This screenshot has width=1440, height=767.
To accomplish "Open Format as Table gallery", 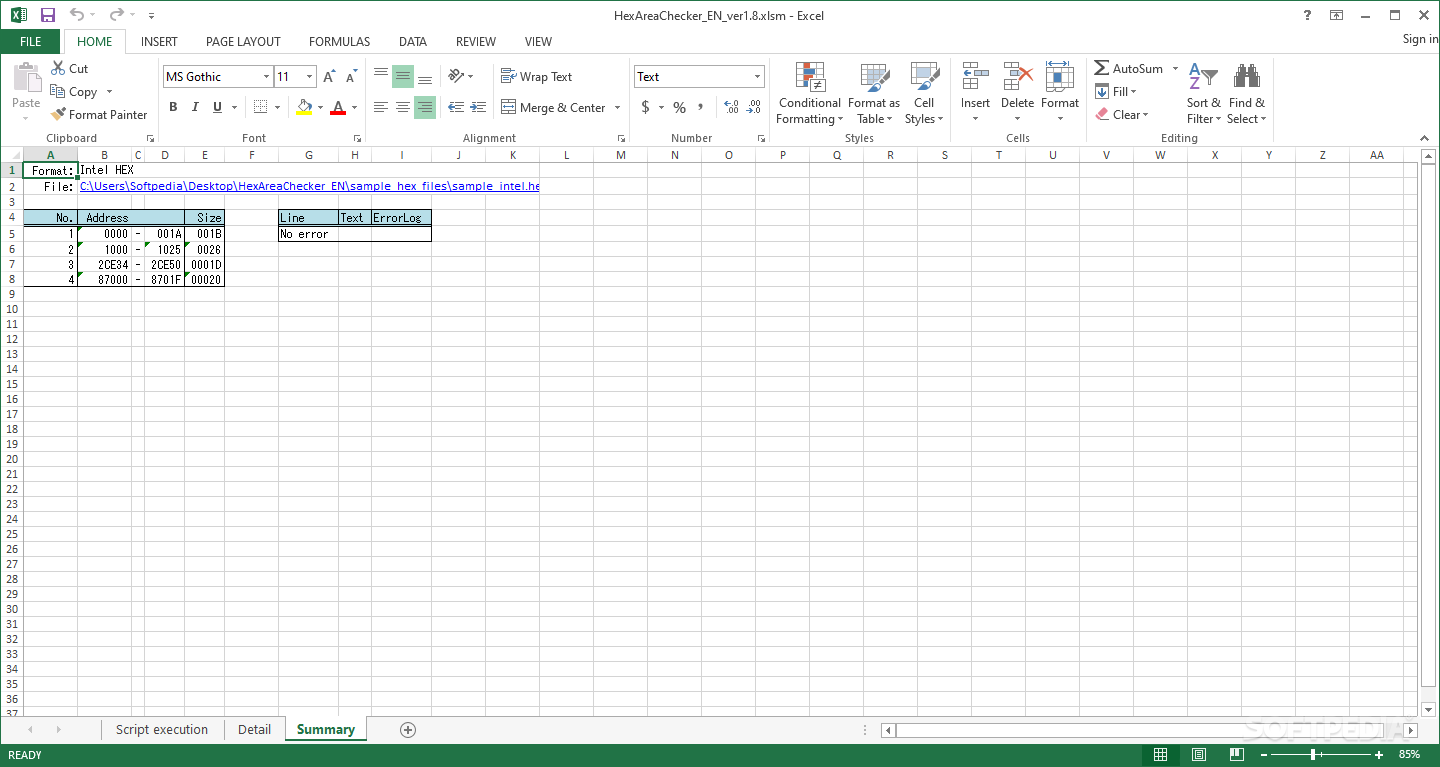I will (874, 94).
